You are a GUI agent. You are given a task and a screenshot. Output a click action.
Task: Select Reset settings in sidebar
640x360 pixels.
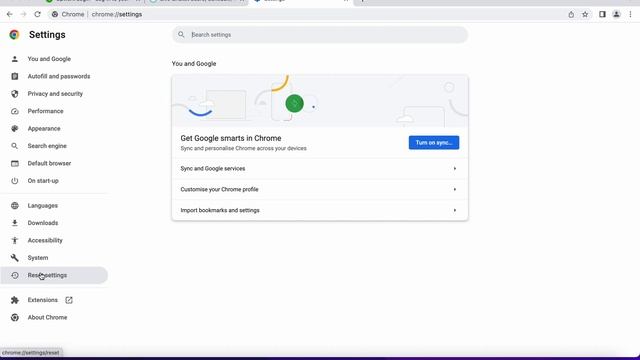tap(54, 275)
